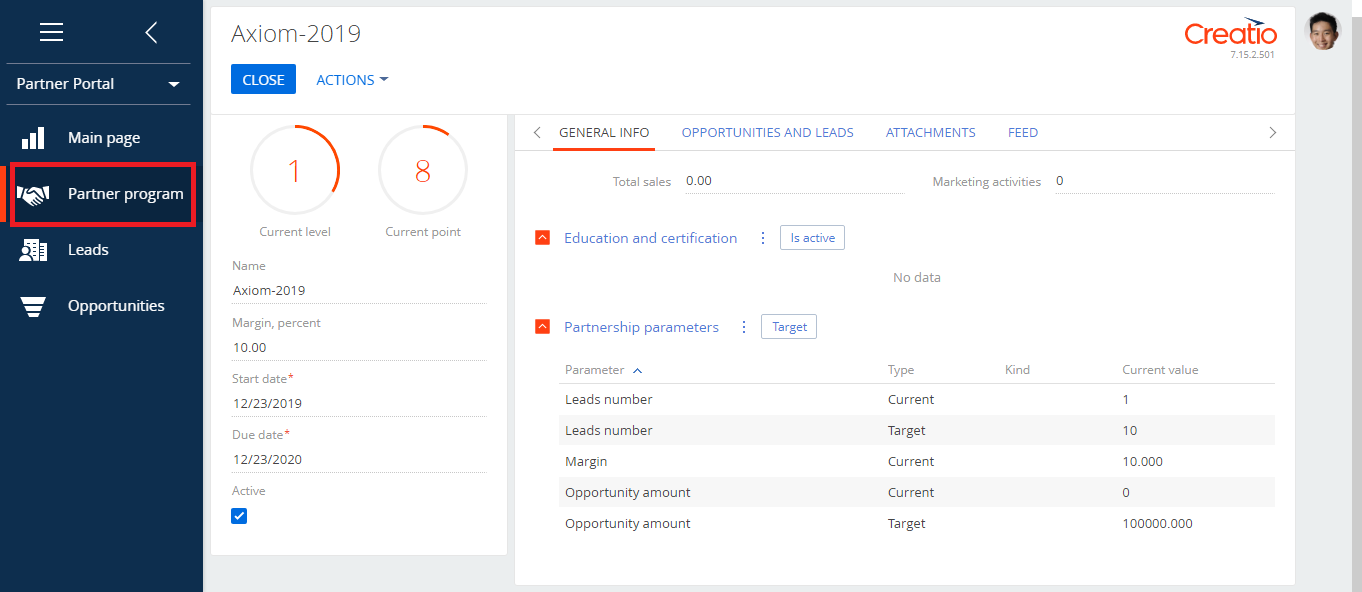The image size is (1362, 592).
Task: Collapse the Partnership parameters group
Action: (542, 325)
